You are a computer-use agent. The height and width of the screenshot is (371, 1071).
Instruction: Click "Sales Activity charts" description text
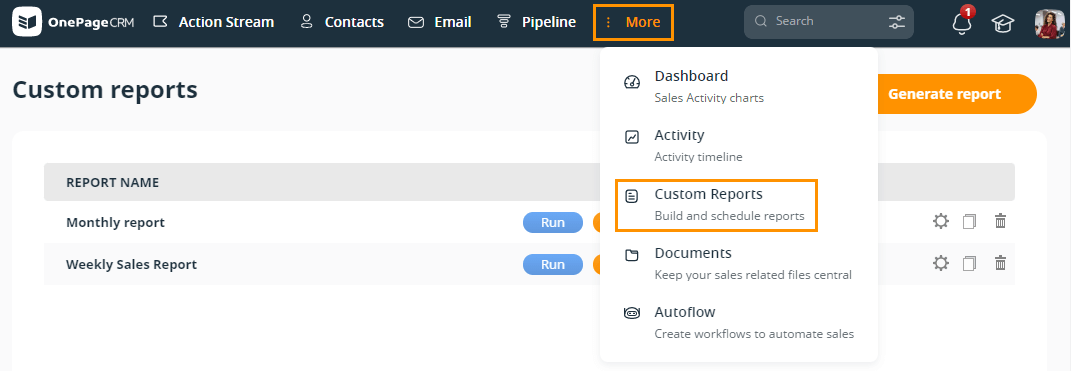[x=709, y=98]
